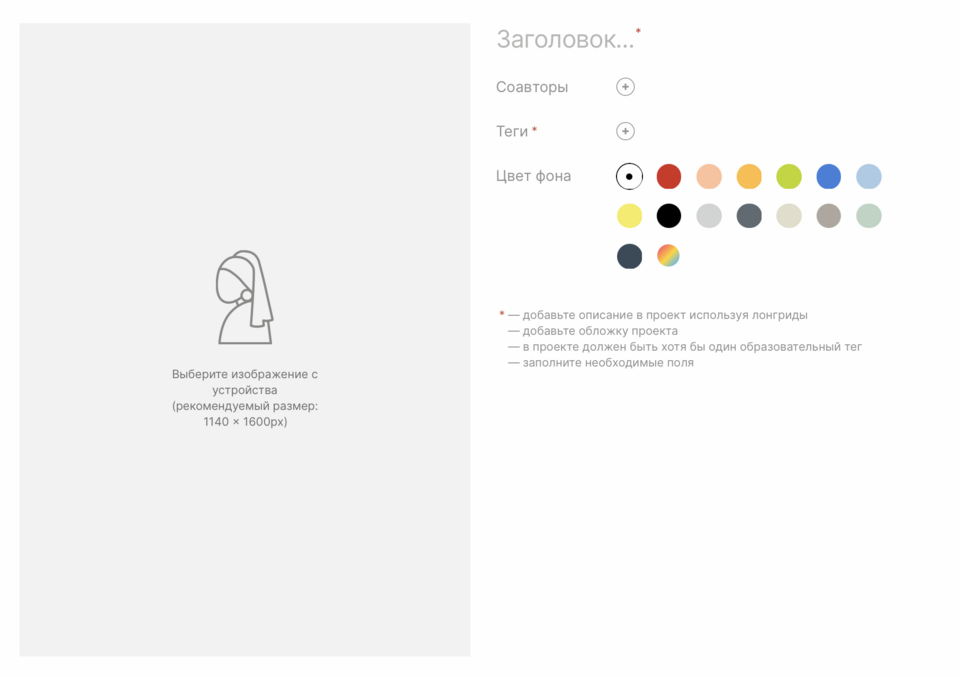Click the 'Выберите изображение с устройства' upload text
This screenshot has width=960, height=677.
245,382
